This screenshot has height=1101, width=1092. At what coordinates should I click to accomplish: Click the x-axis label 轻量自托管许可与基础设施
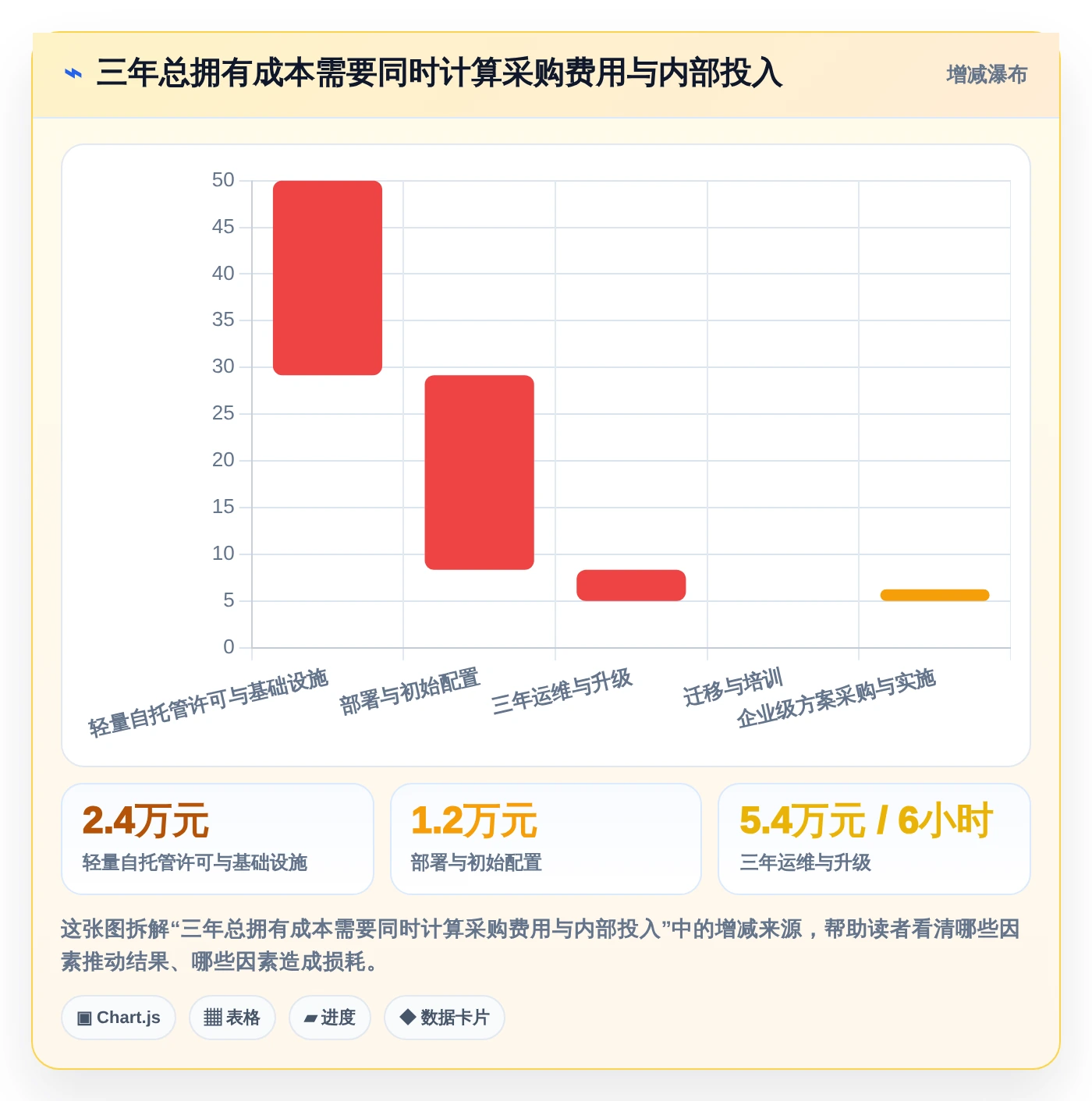click(x=208, y=703)
